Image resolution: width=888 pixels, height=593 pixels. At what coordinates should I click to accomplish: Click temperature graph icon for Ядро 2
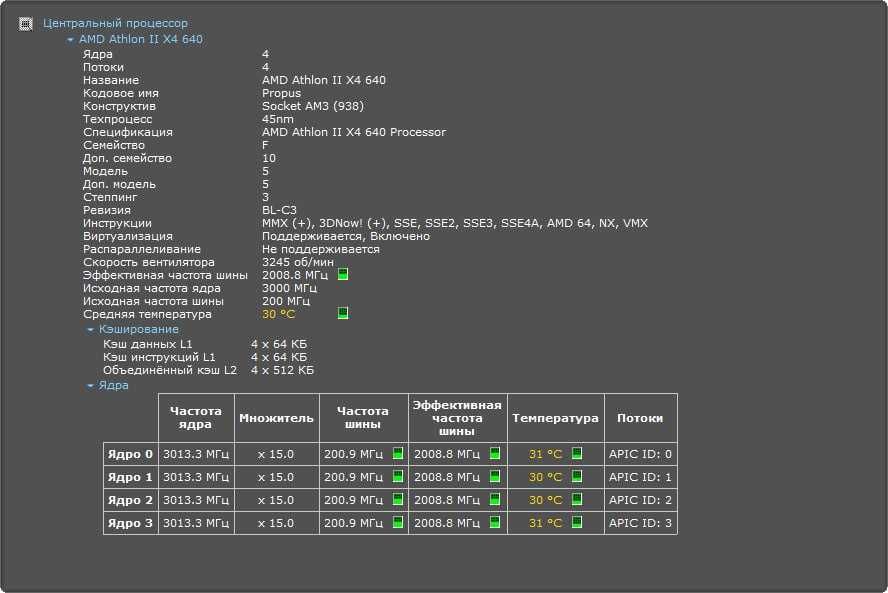(x=577, y=500)
